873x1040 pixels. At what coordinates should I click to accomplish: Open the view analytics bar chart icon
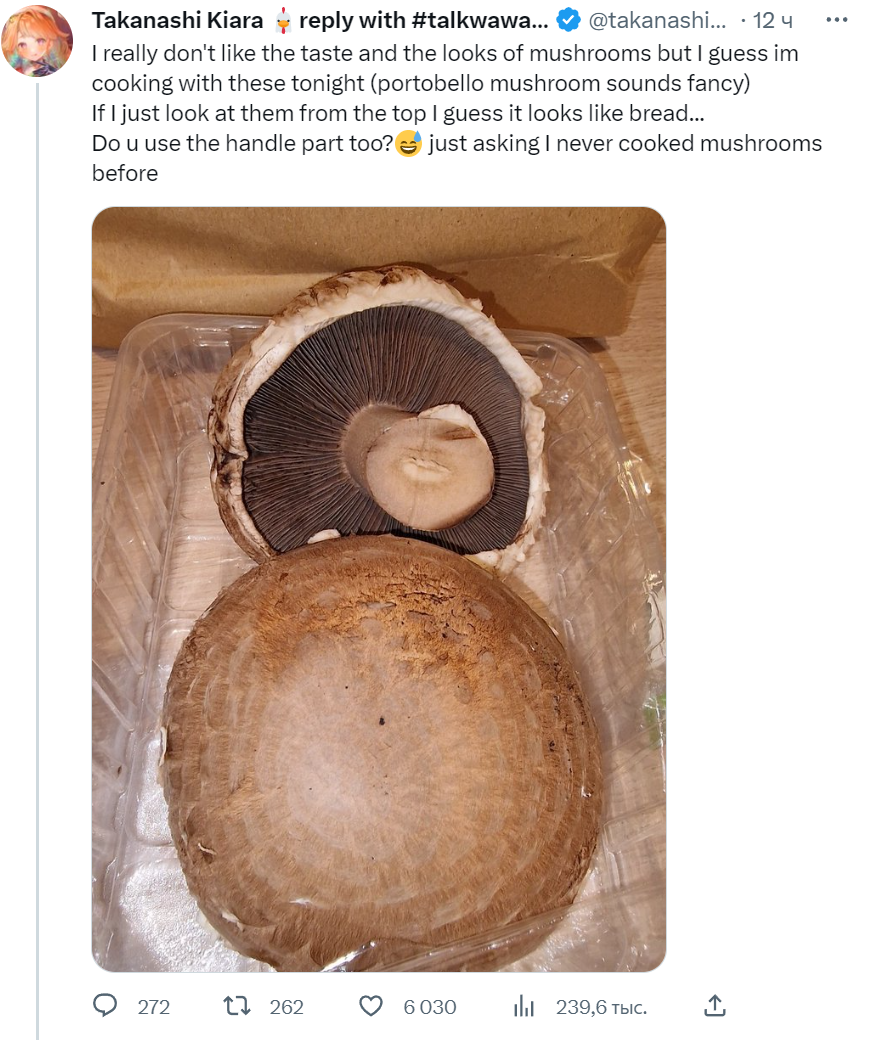pos(523,1006)
